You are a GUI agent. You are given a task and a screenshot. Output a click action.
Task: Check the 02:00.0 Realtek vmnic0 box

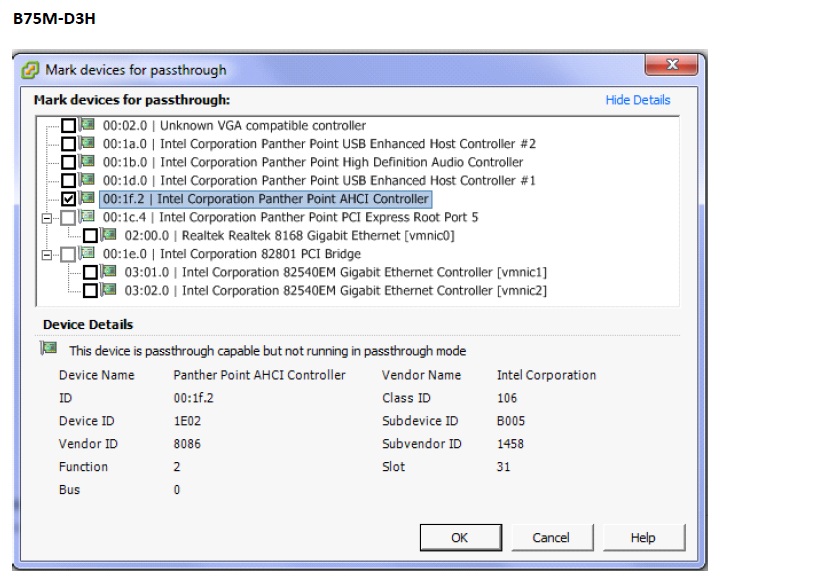90,235
